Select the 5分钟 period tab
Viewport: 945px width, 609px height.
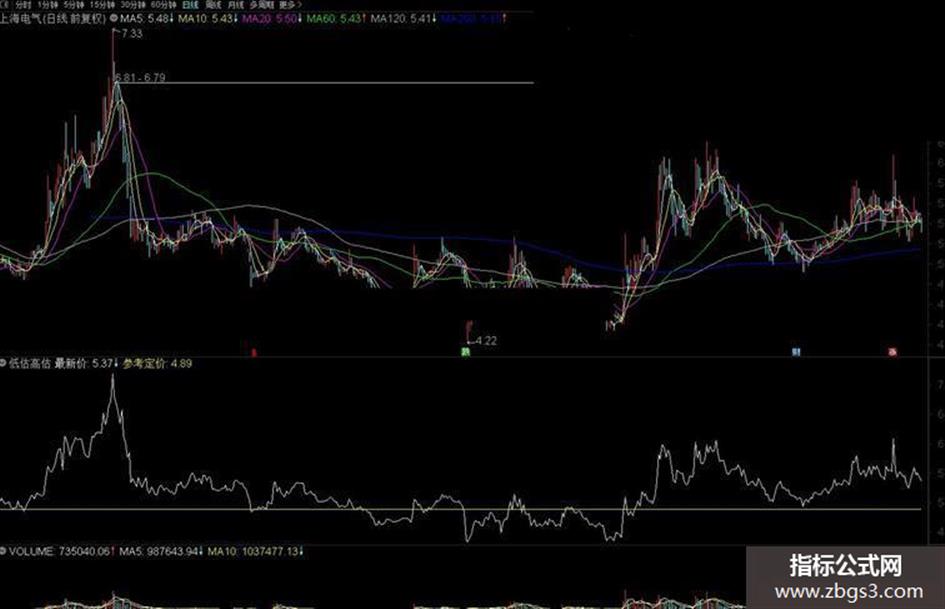pyautogui.click(x=74, y=4)
